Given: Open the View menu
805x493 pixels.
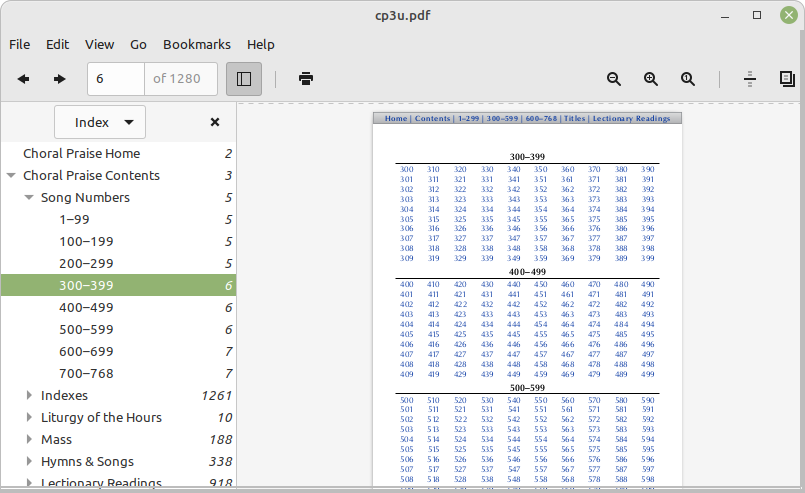Looking at the screenshot, I should [100, 45].
